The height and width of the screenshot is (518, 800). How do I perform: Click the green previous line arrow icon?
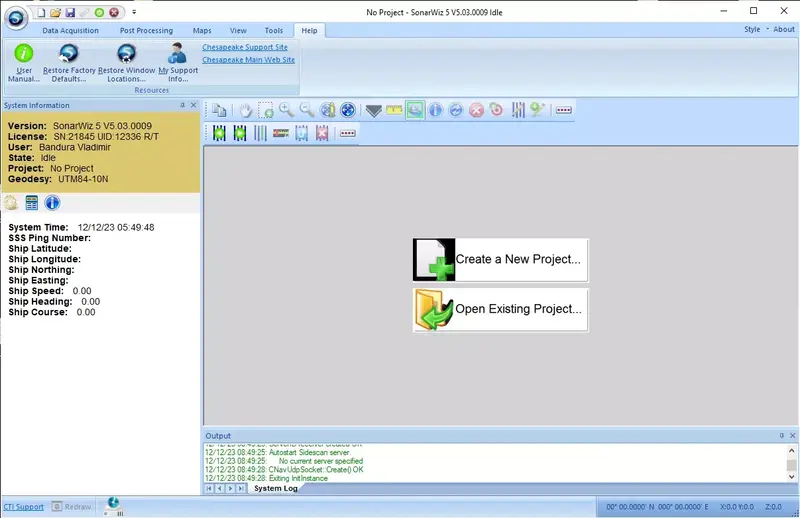point(219,133)
